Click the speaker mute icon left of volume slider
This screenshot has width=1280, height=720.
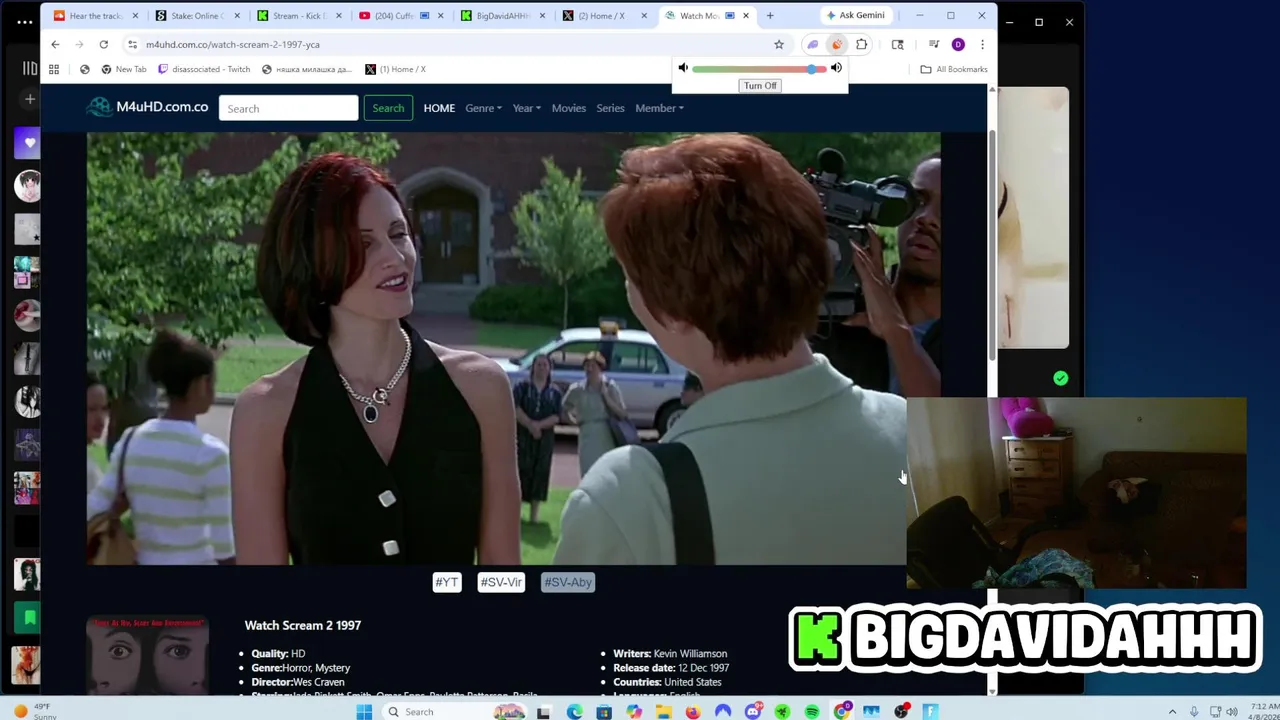683,68
